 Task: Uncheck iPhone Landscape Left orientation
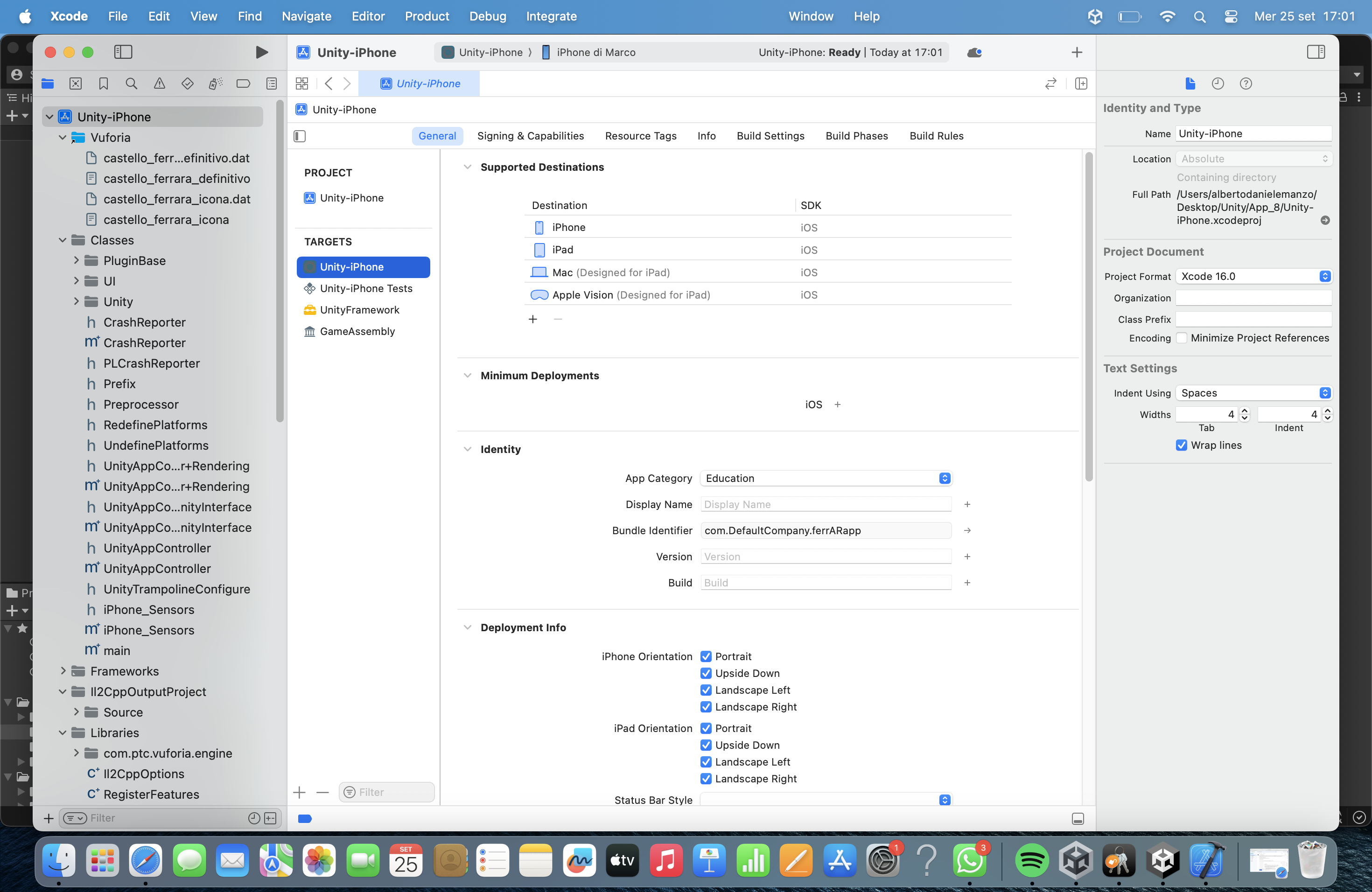(x=706, y=690)
